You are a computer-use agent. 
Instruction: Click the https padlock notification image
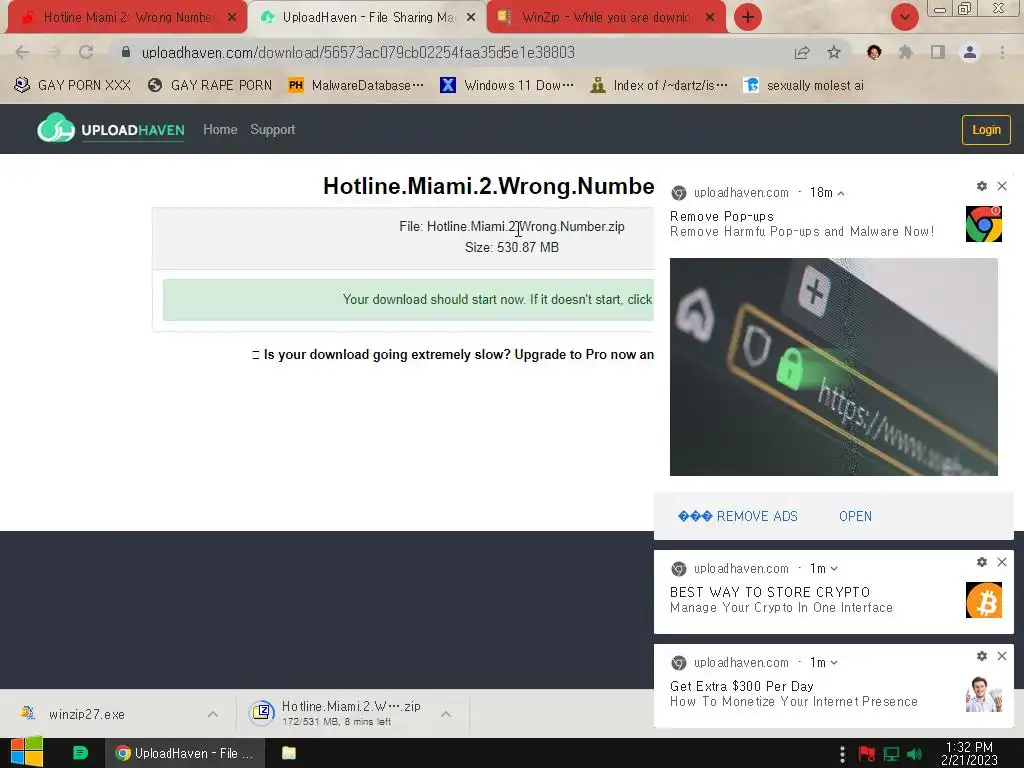833,366
